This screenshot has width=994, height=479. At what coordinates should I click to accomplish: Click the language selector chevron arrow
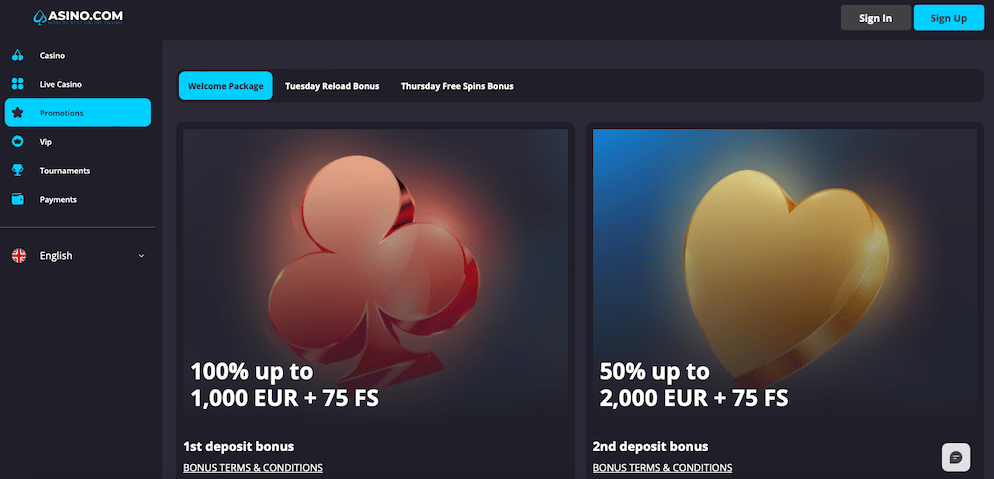(x=141, y=256)
